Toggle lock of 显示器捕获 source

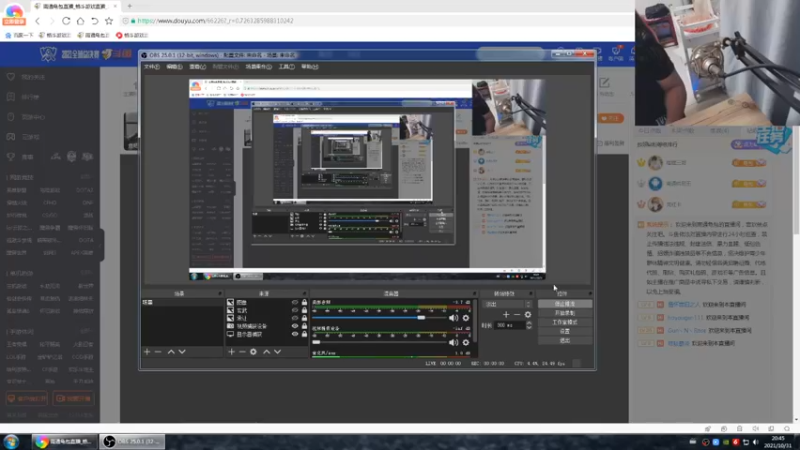(x=305, y=334)
